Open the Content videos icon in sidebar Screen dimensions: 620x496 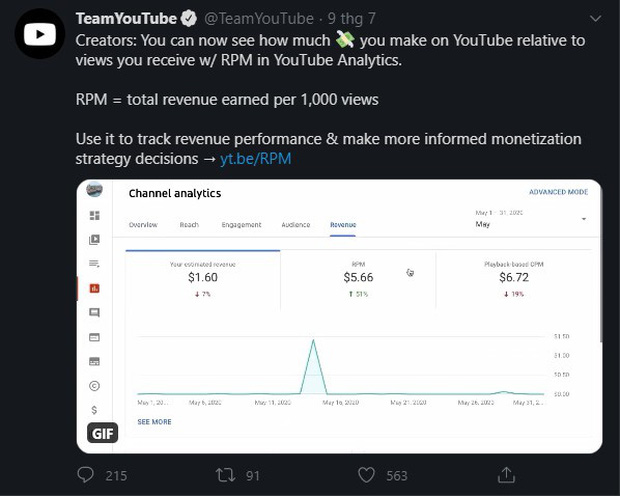point(95,239)
